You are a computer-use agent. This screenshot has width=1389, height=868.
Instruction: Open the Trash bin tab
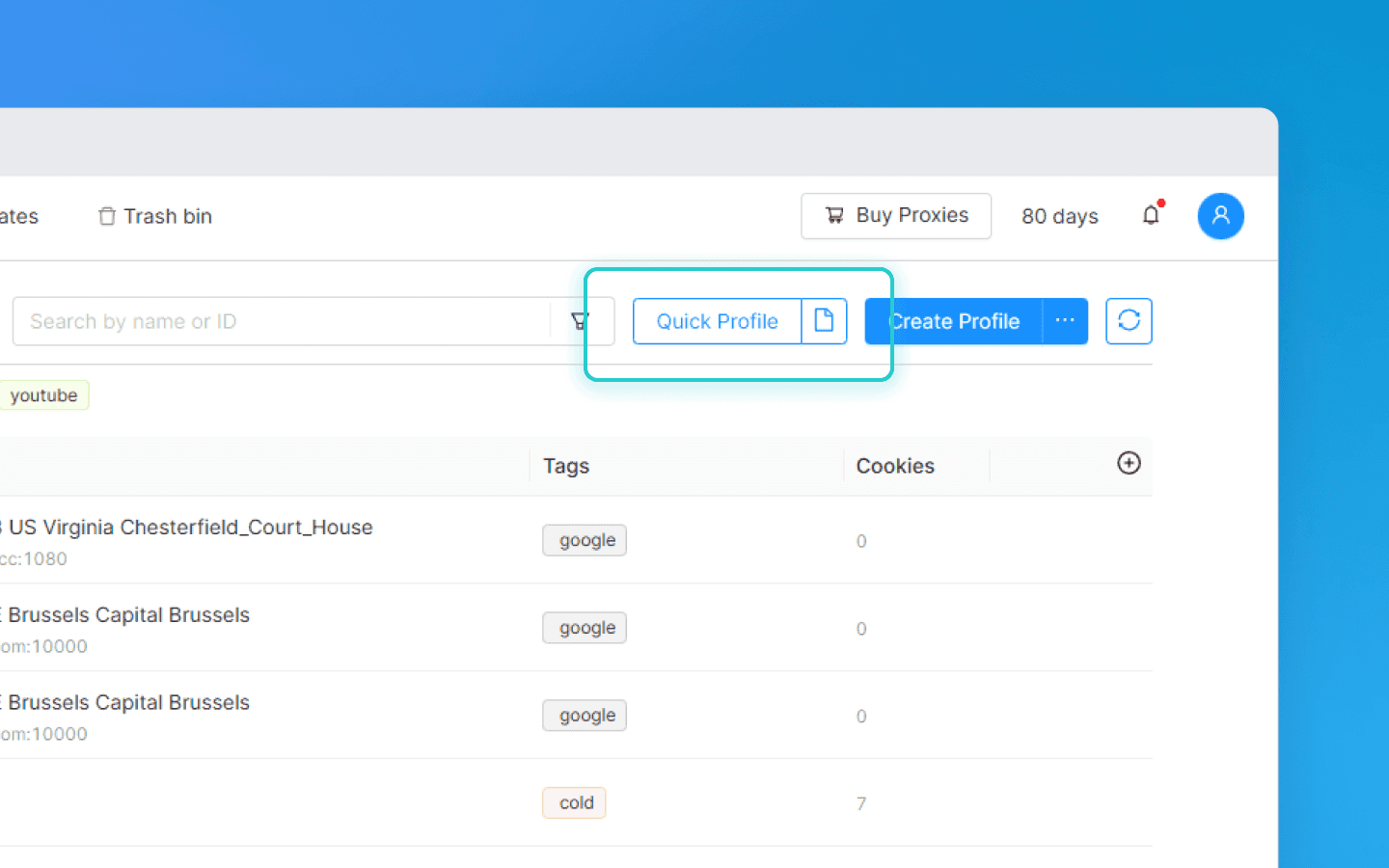154,216
